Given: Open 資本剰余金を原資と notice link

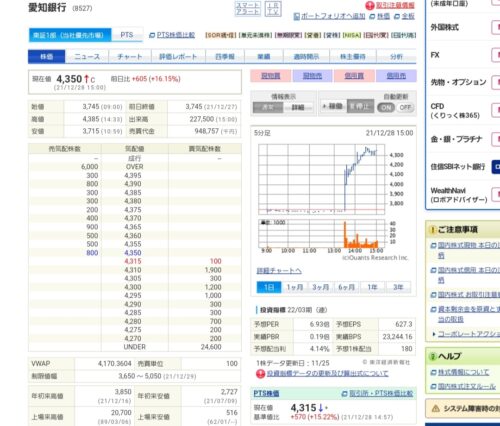Looking at the screenshot, I should tap(469, 314).
